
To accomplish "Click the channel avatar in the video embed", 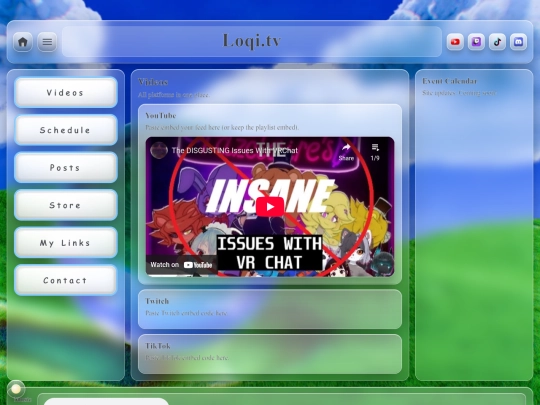I will tap(159, 150).
